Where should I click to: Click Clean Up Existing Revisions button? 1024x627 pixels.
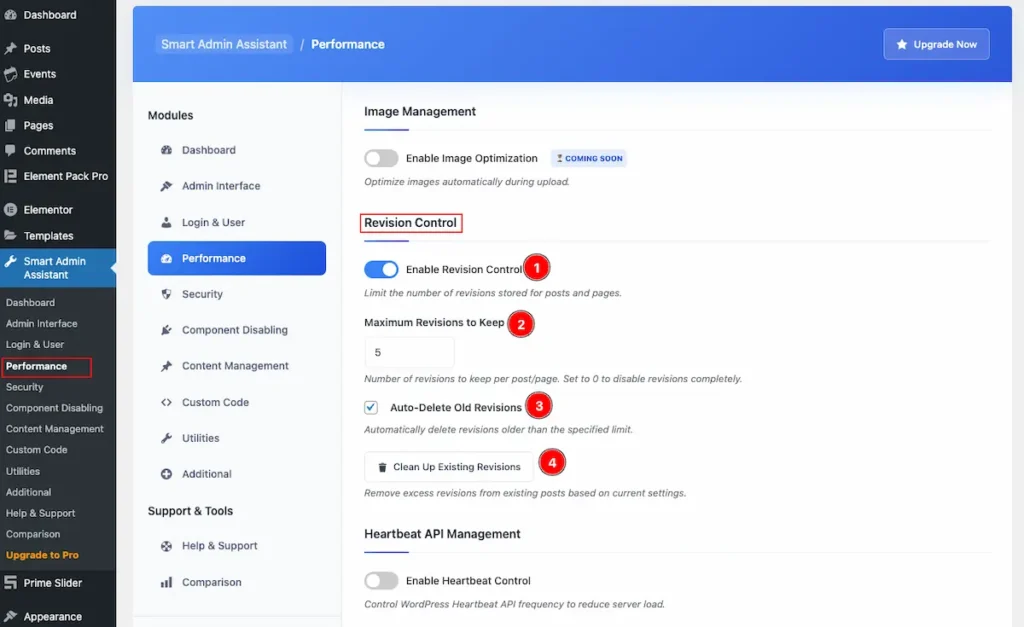(x=449, y=467)
